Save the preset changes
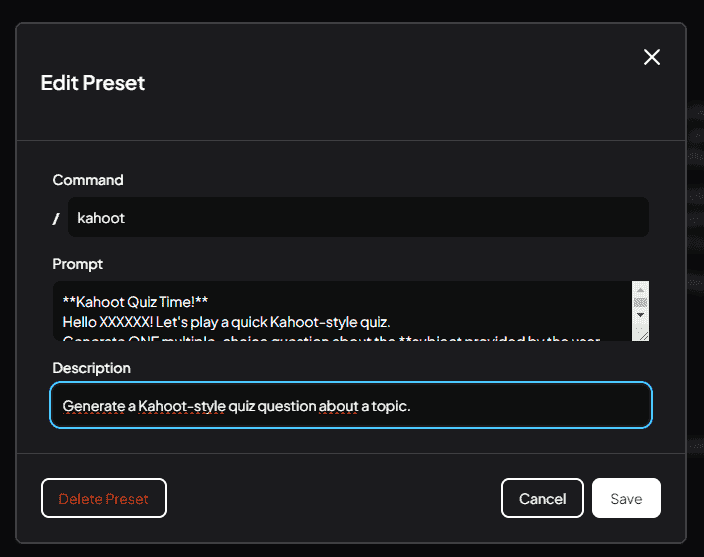Image resolution: width=704 pixels, height=557 pixels. (x=626, y=498)
